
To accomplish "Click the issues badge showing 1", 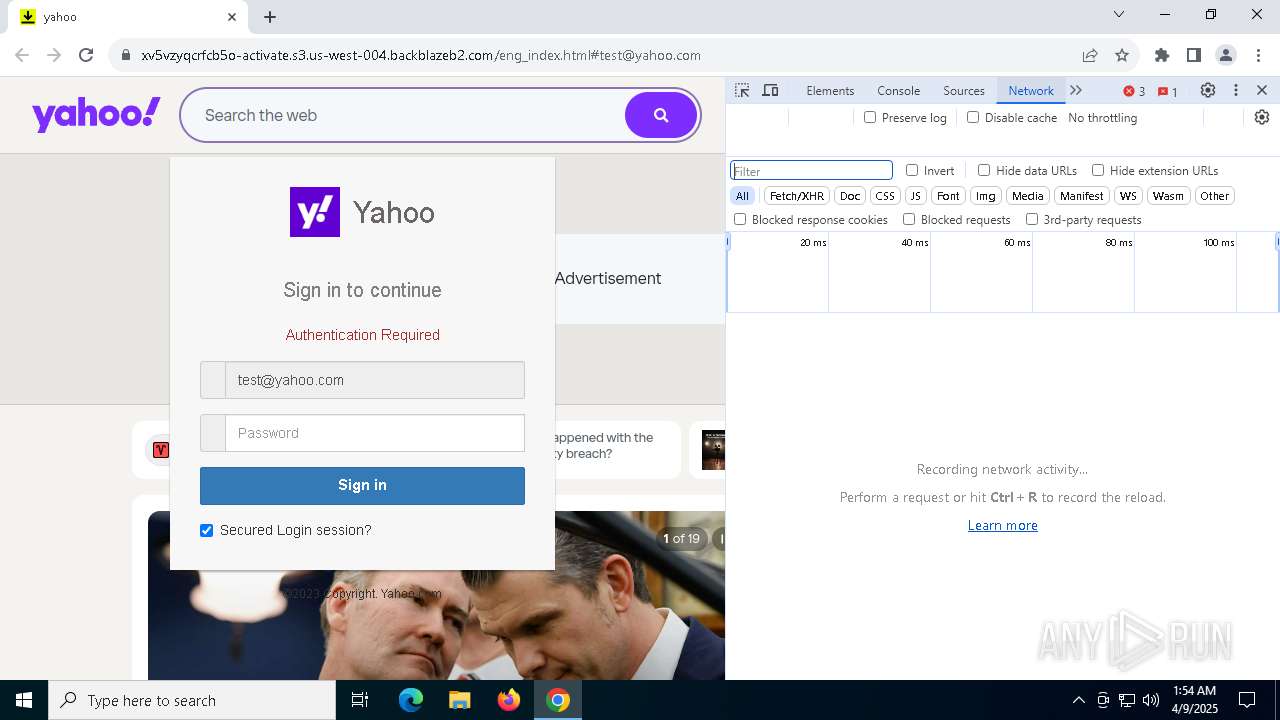I will (1167, 91).
